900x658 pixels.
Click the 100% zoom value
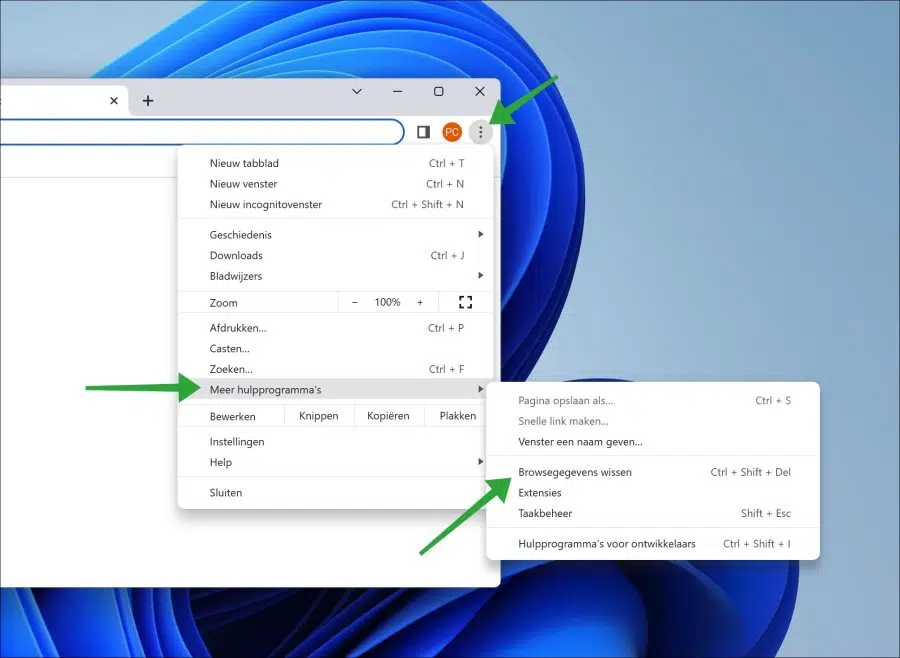387,302
